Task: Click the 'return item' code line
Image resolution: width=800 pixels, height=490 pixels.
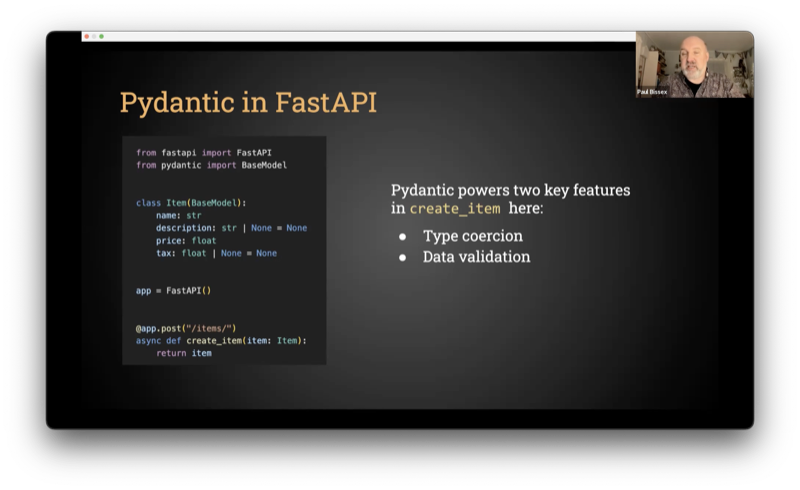Action: [x=184, y=353]
